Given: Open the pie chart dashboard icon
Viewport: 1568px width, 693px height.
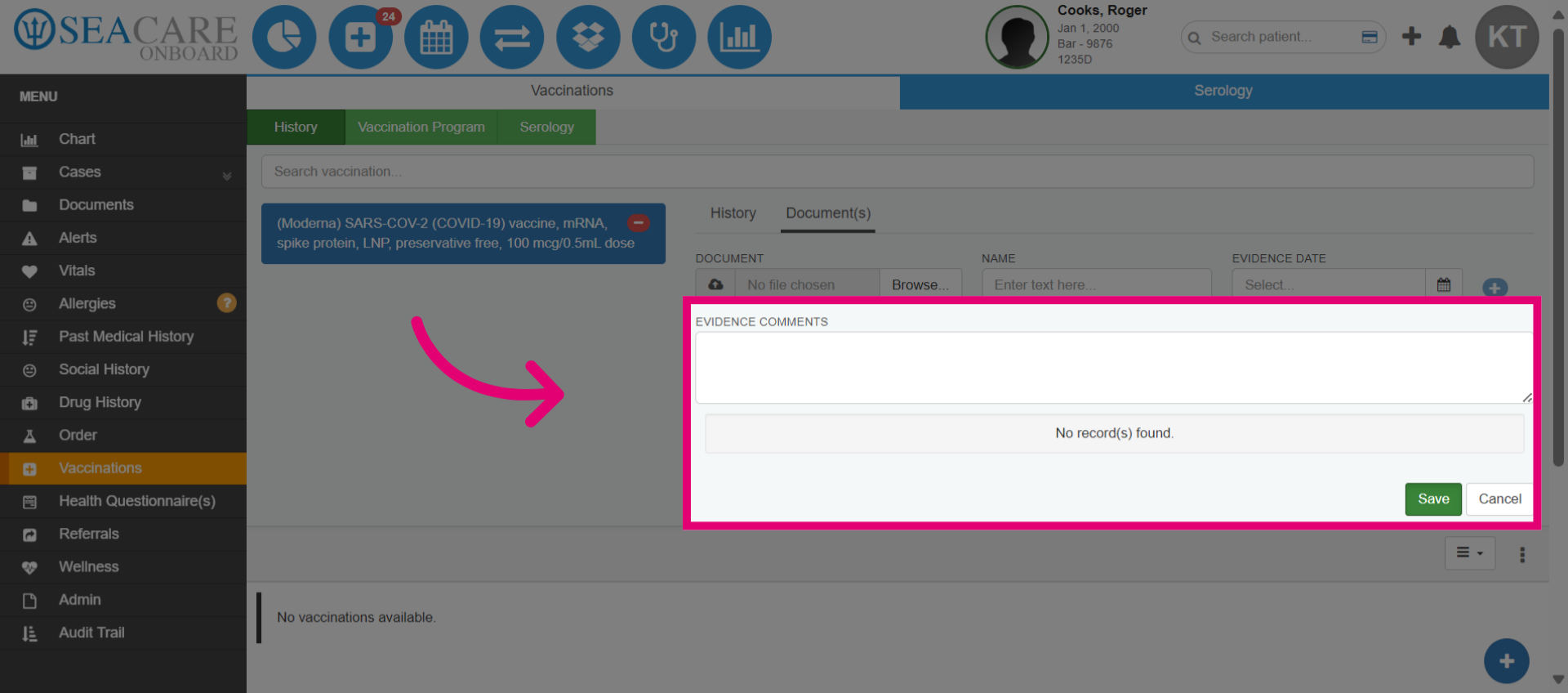Looking at the screenshot, I should [x=284, y=38].
